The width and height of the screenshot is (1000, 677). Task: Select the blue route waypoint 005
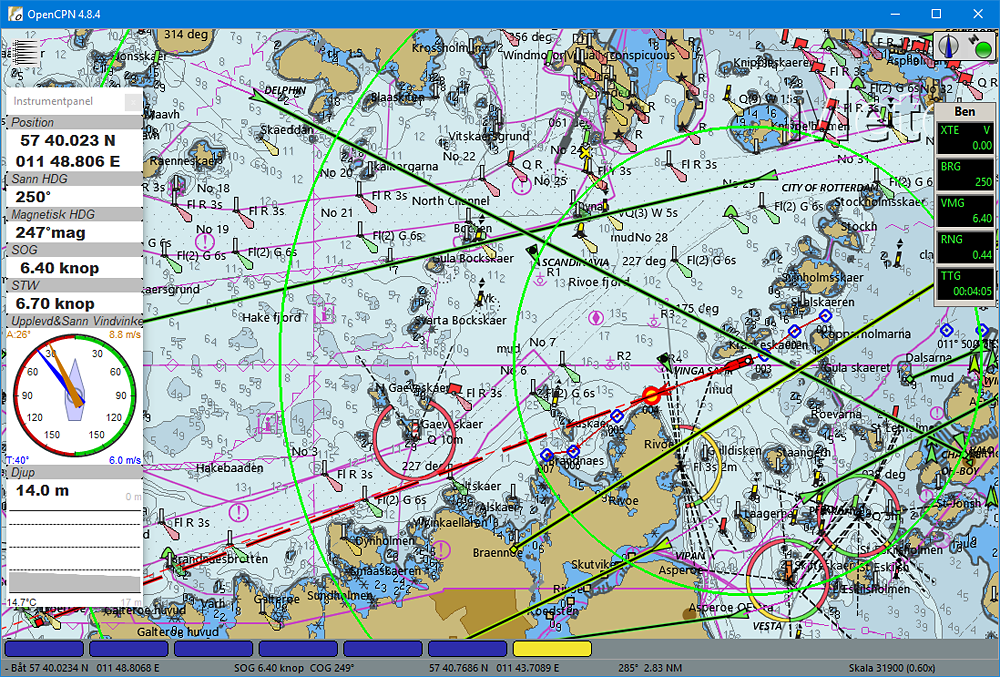click(x=617, y=416)
